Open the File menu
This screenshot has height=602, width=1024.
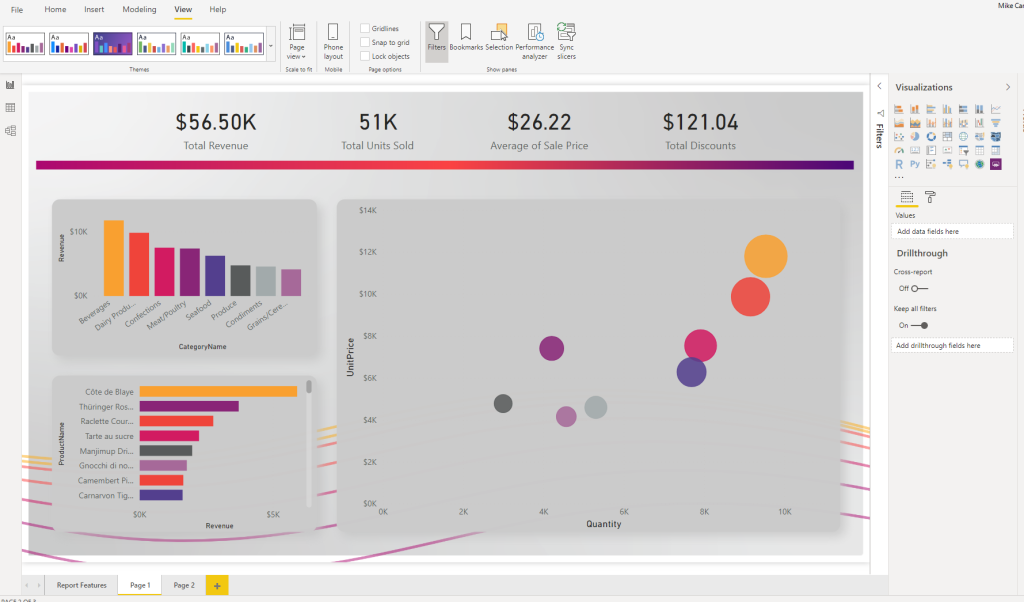(17, 10)
